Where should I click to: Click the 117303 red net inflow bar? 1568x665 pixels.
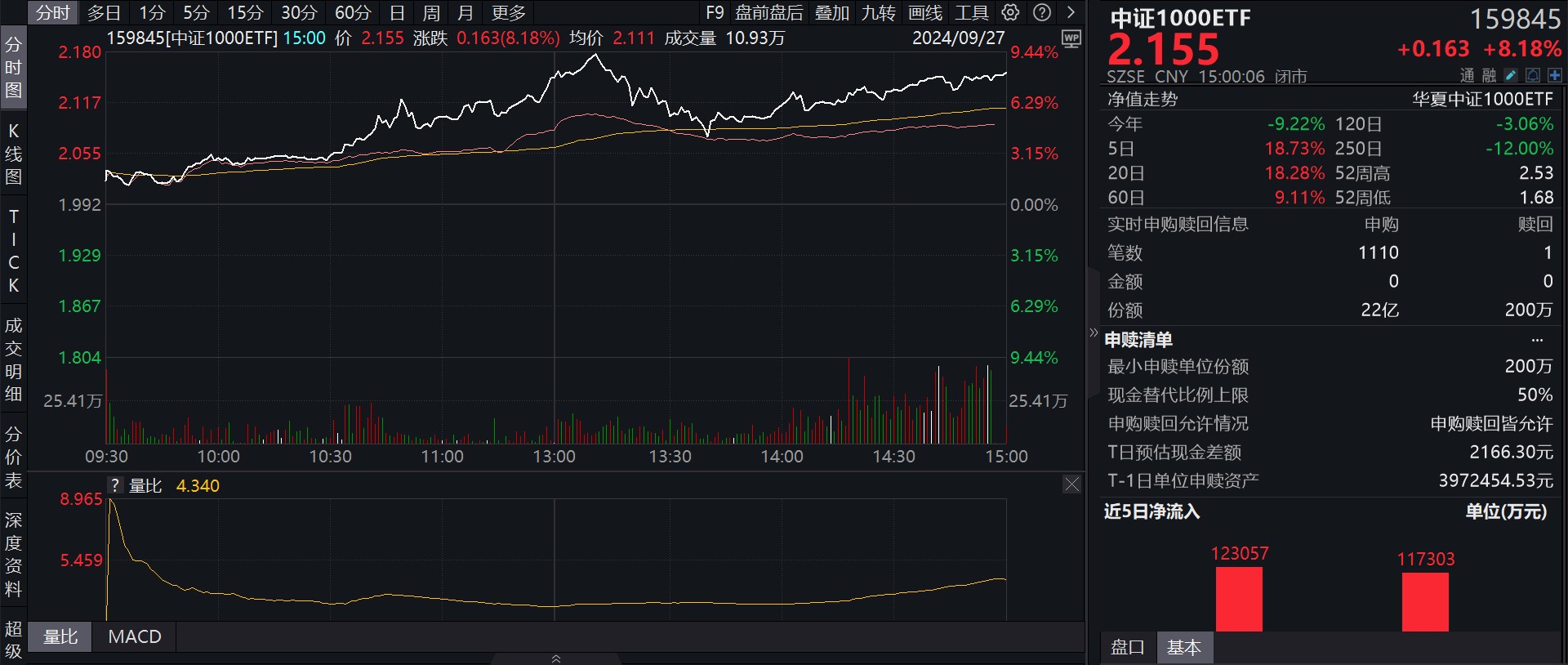1425,602
